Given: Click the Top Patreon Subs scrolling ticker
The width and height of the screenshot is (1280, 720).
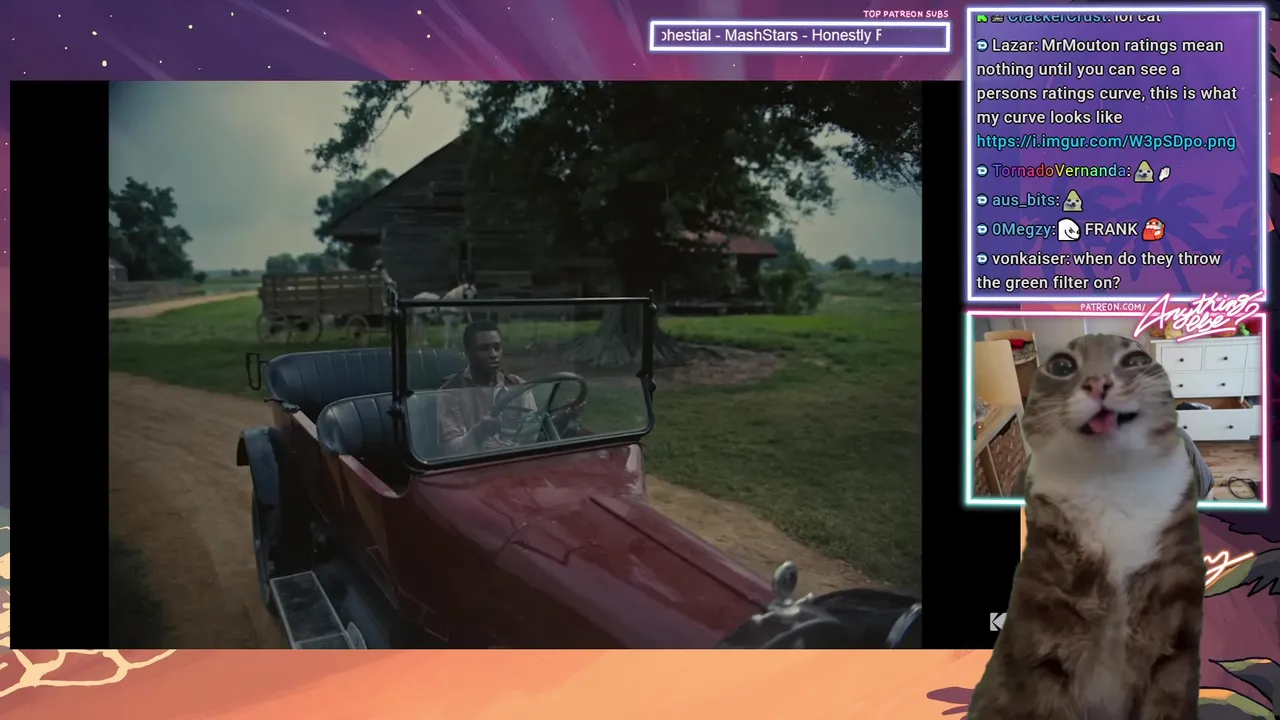Looking at the screenshot, I should pyautogui.click(x=799, y=36).
